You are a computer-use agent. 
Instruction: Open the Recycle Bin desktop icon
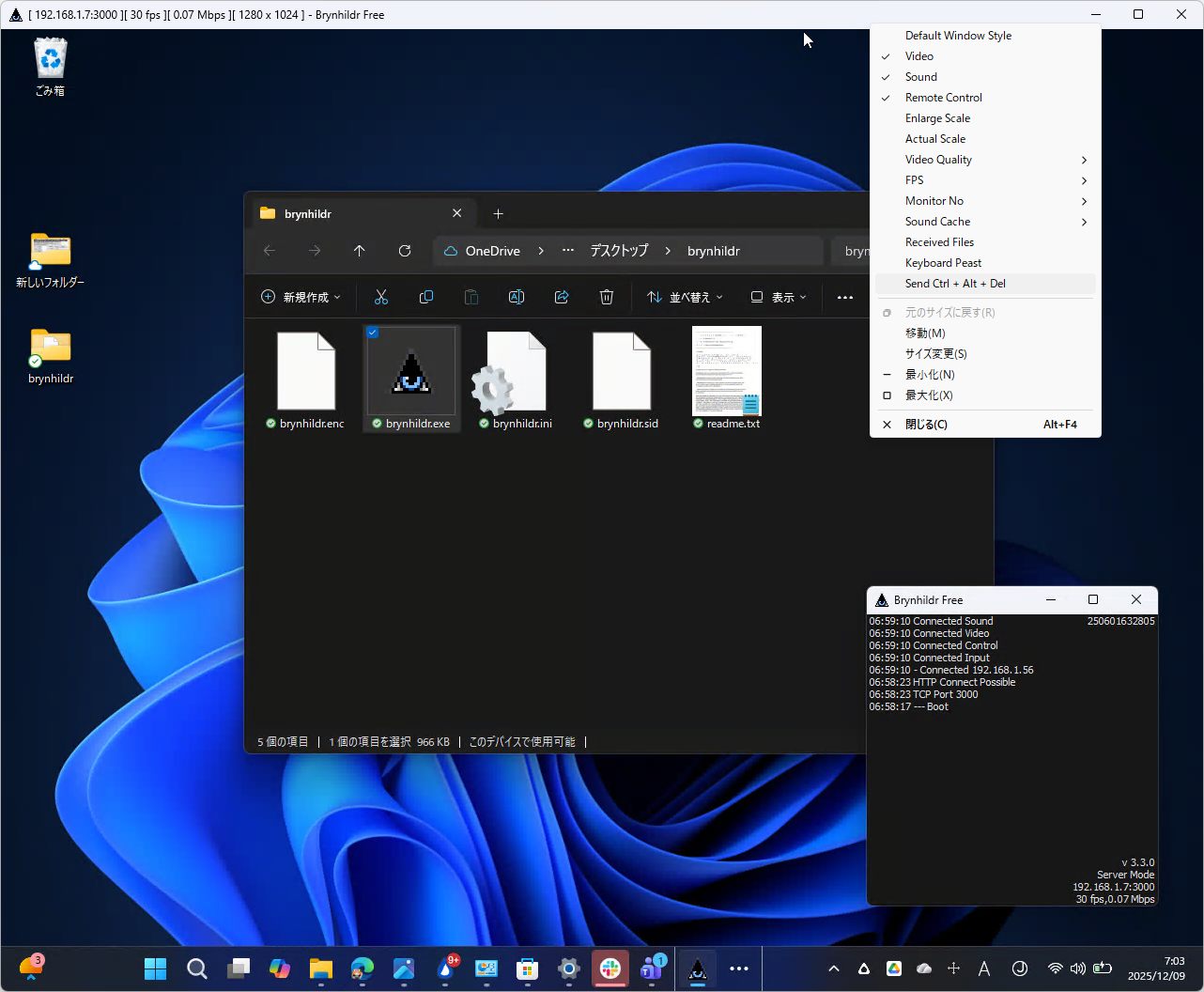pos(50,59)
